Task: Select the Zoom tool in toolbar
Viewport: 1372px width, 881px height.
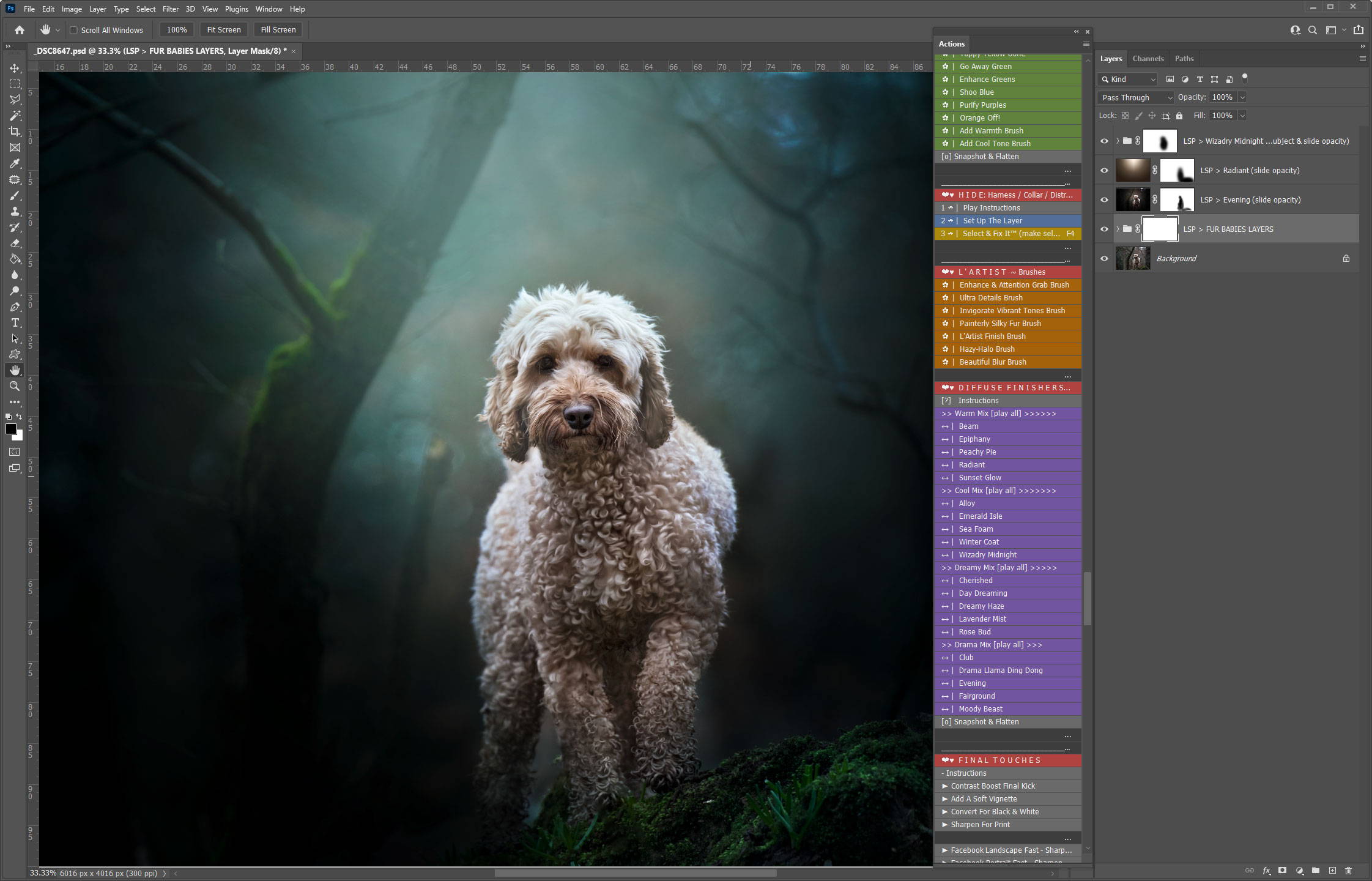Action: point(15,387)
